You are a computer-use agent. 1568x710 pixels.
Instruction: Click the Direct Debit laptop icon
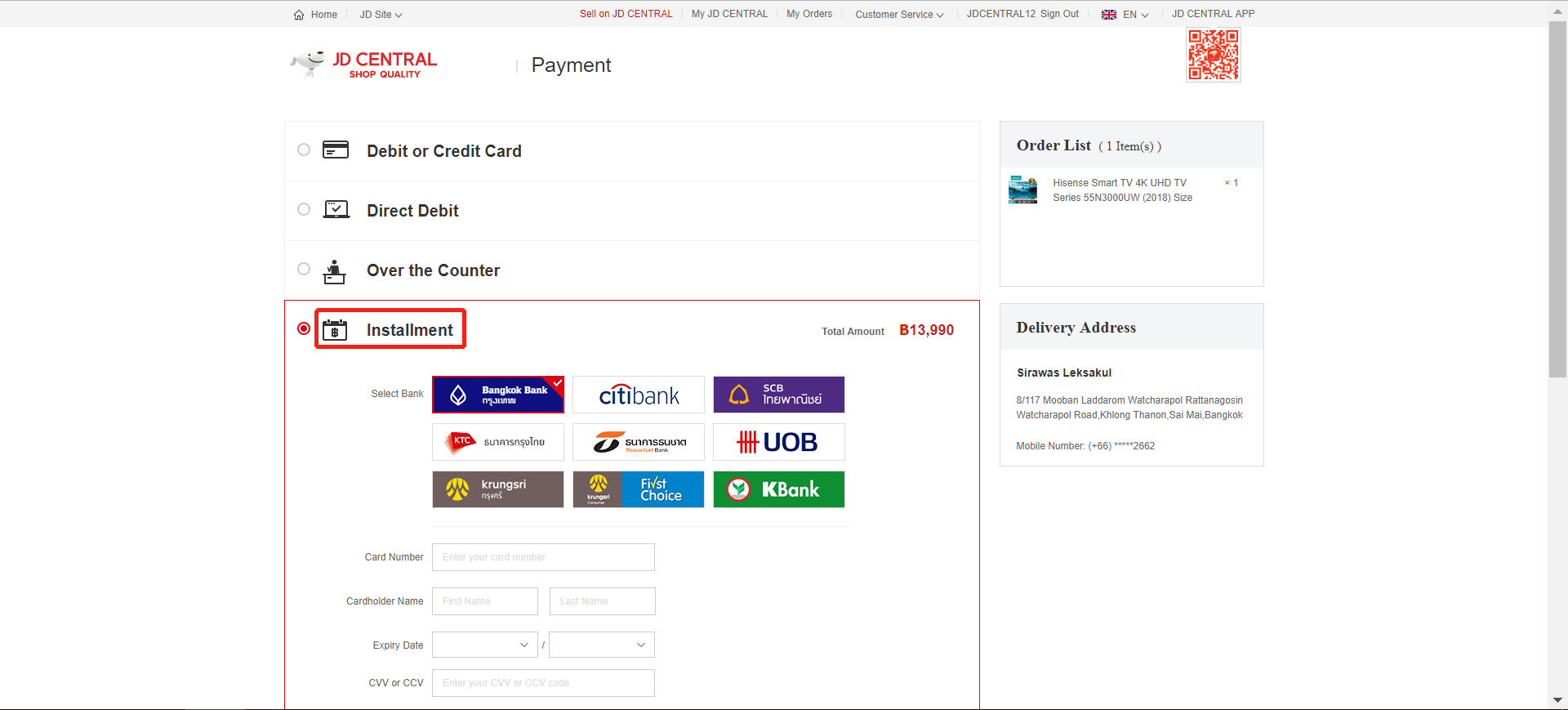click(x=336, y=210)
